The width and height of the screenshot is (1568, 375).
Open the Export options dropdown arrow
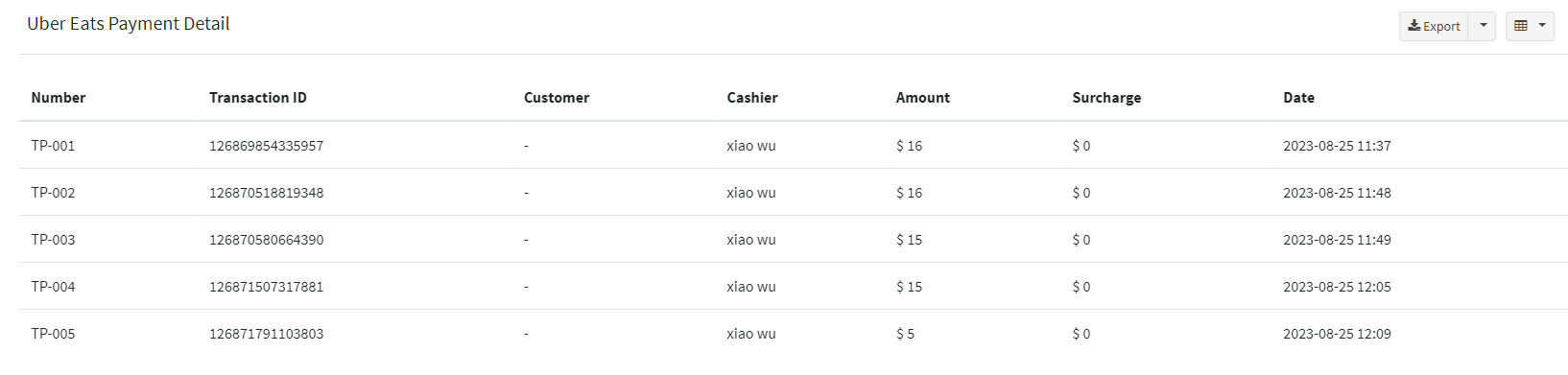[1483, 26]
